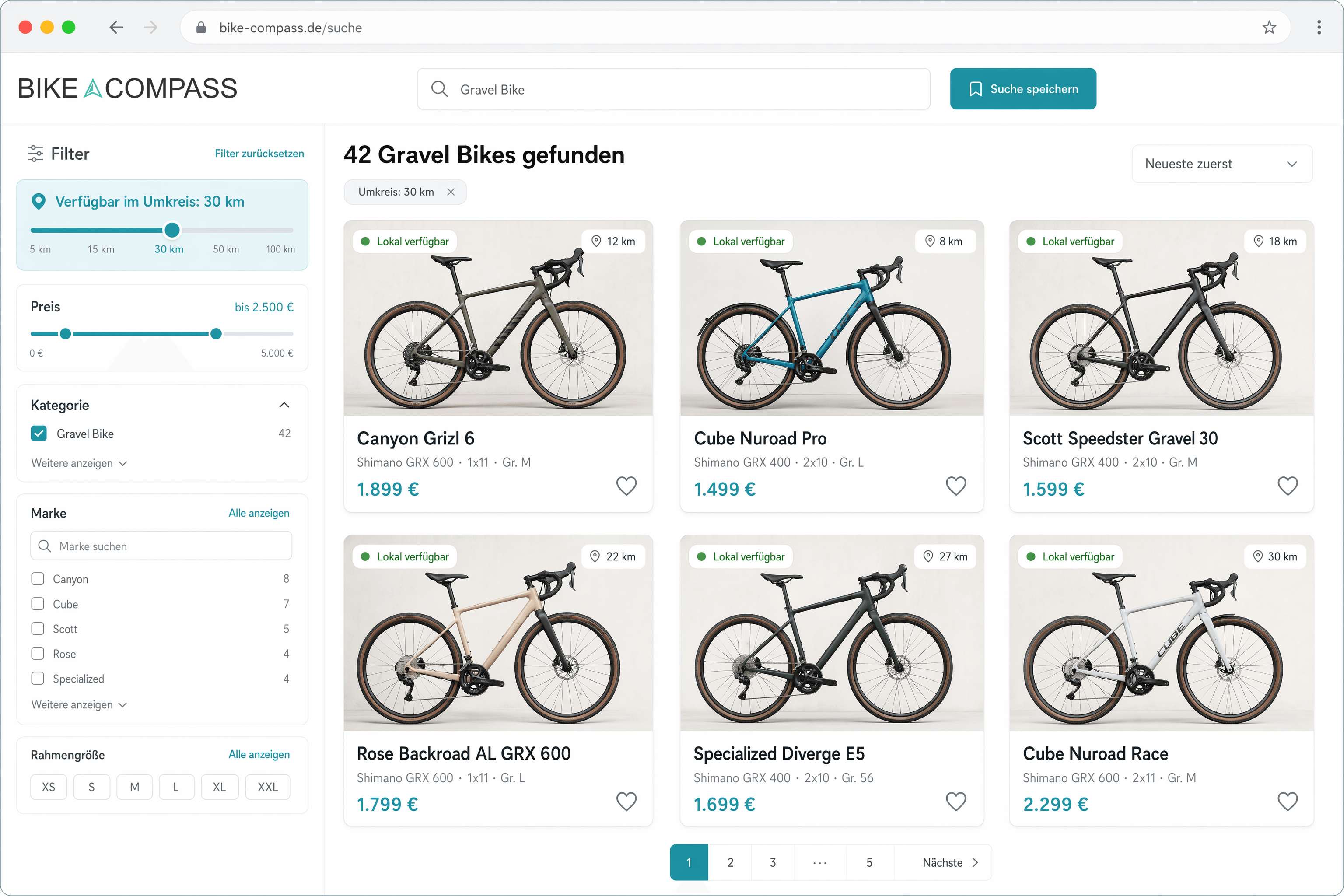Click the lock icon in address bar

[x=201, y=28]
